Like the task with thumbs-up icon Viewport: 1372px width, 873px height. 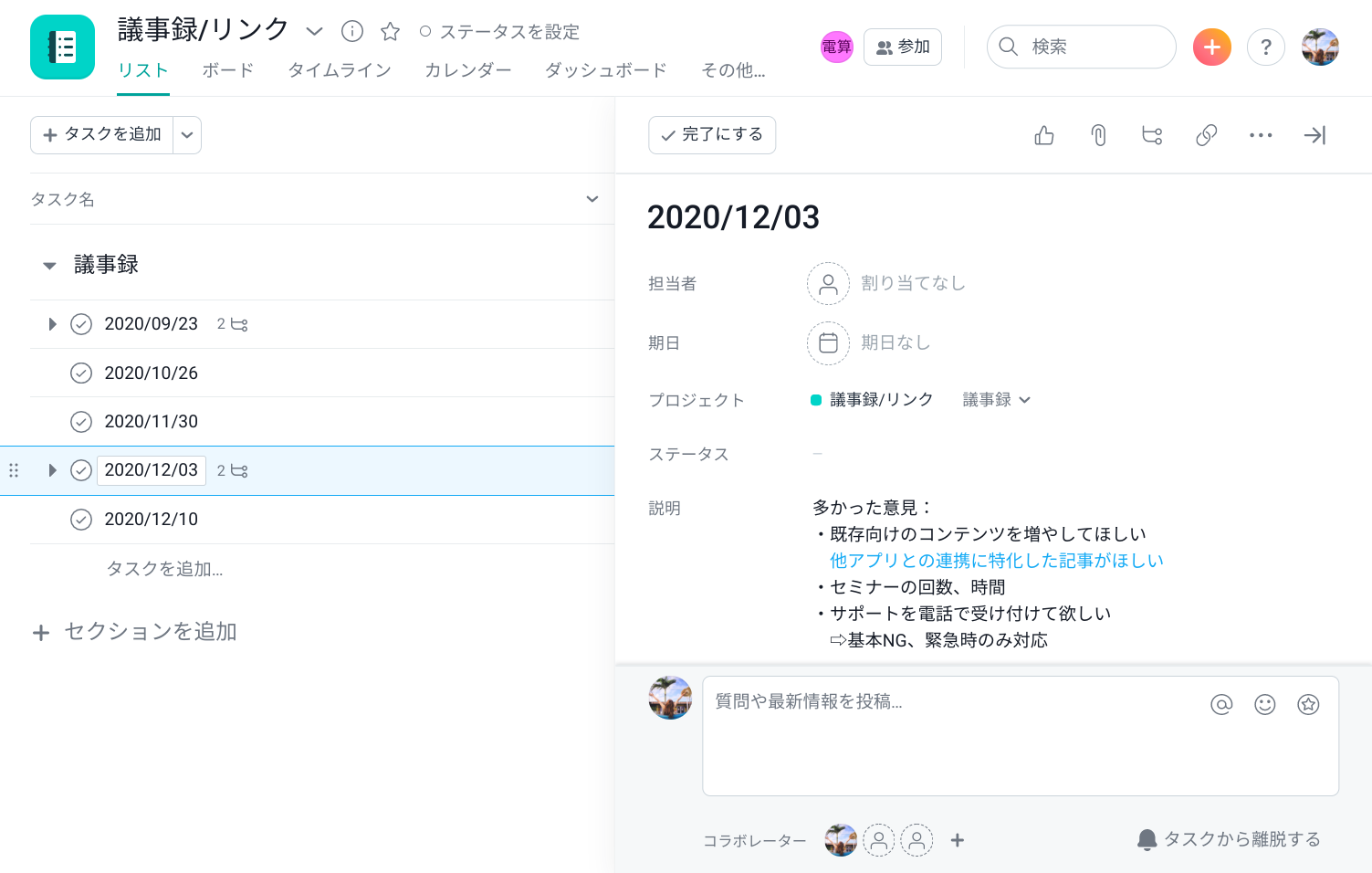pos(1044,135)
